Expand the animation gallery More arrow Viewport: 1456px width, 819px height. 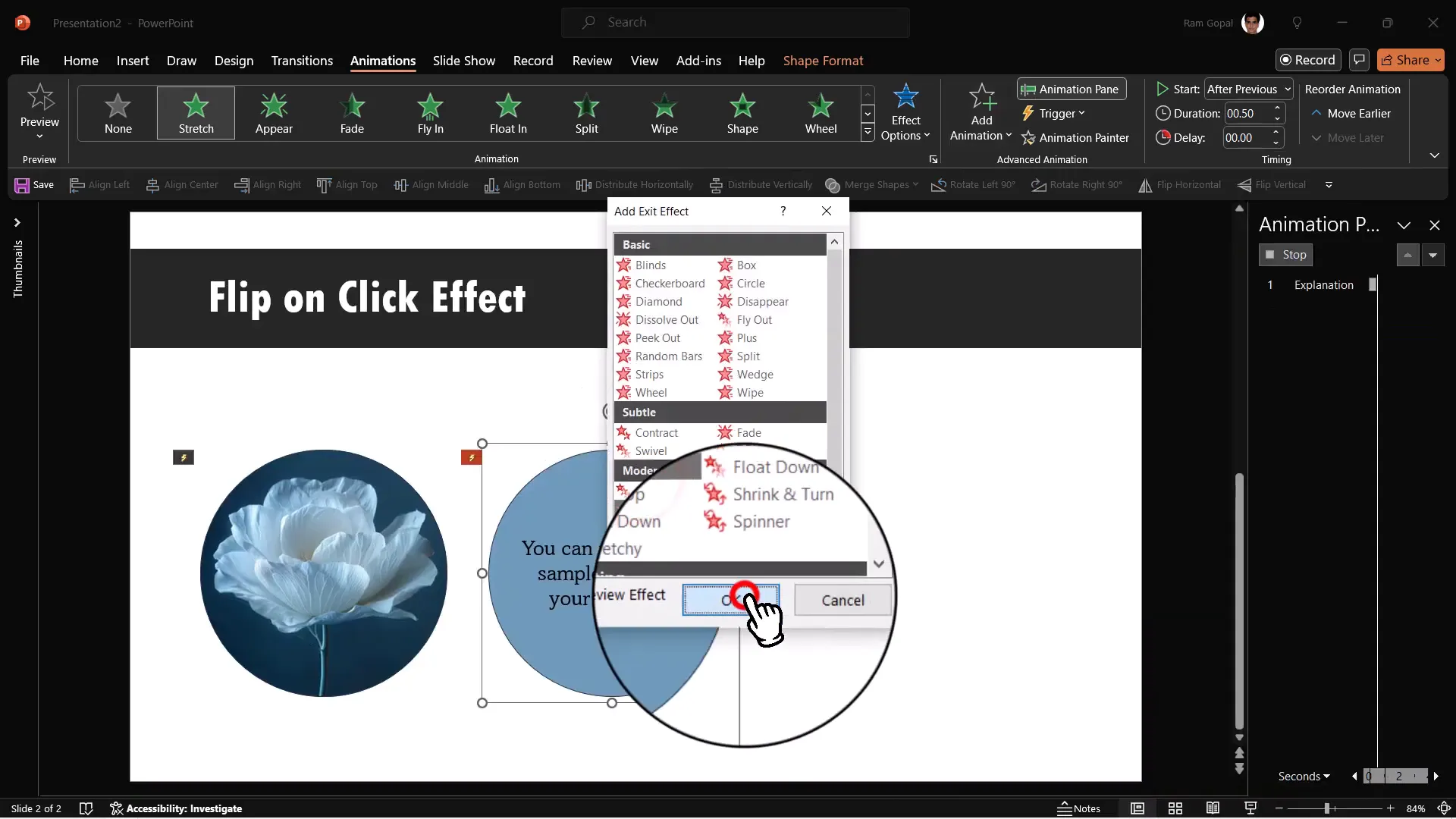tap(868, 133)
